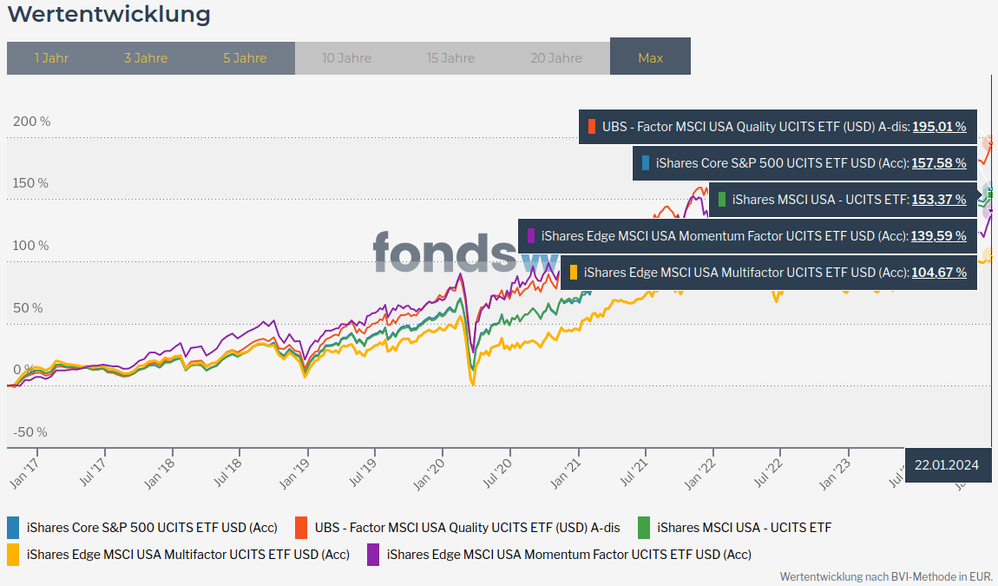Click the 104,67 % Multifactor tooltip value

click(939, 272)
